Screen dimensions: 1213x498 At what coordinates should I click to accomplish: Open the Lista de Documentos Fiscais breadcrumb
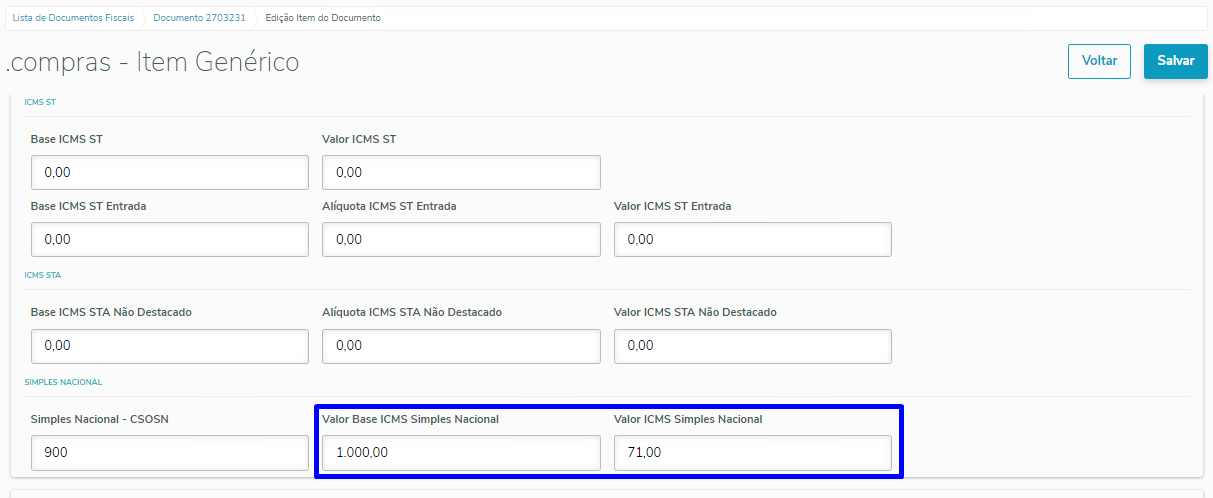73,18
